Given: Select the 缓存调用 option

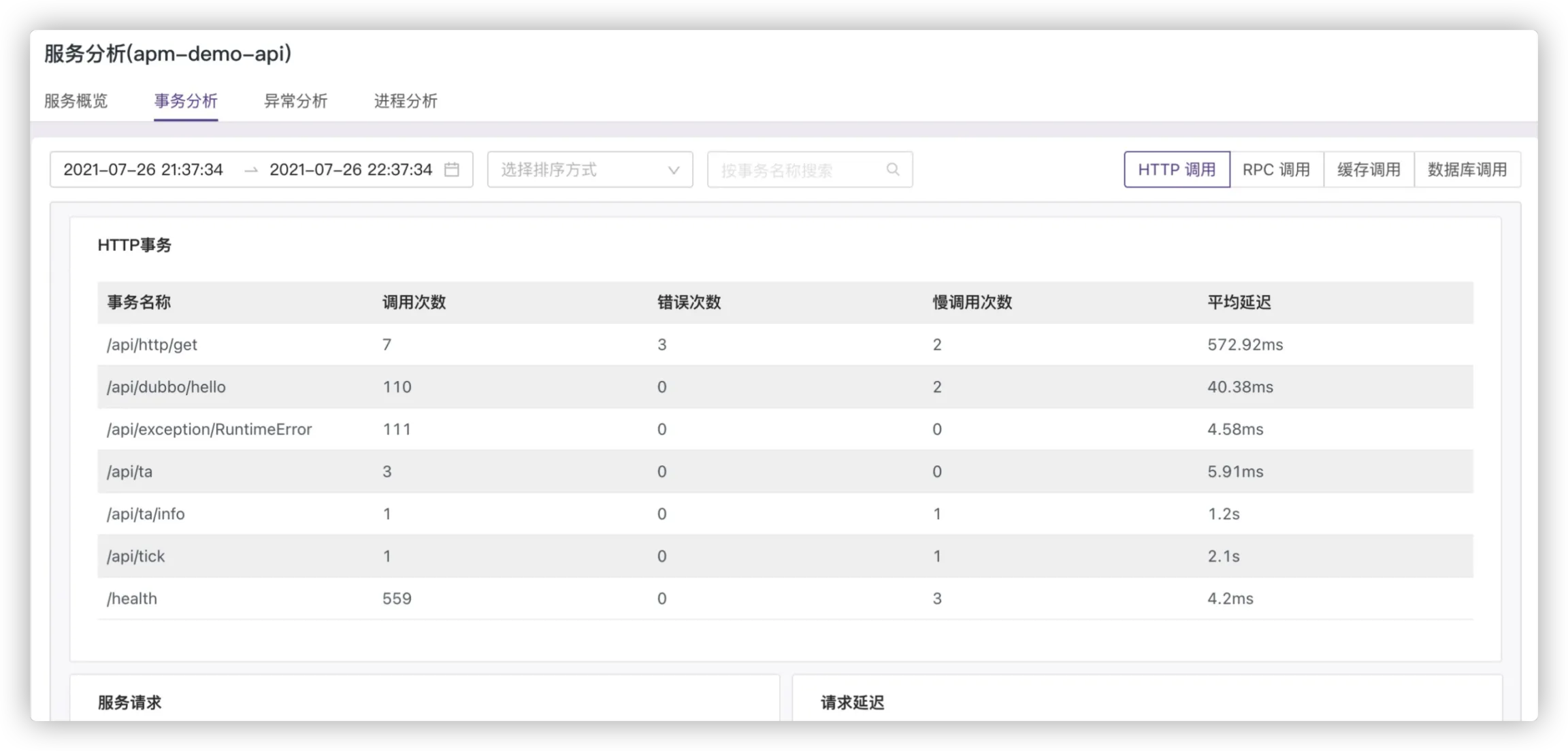Looking at the screenshot, I should click(1369, 169).
